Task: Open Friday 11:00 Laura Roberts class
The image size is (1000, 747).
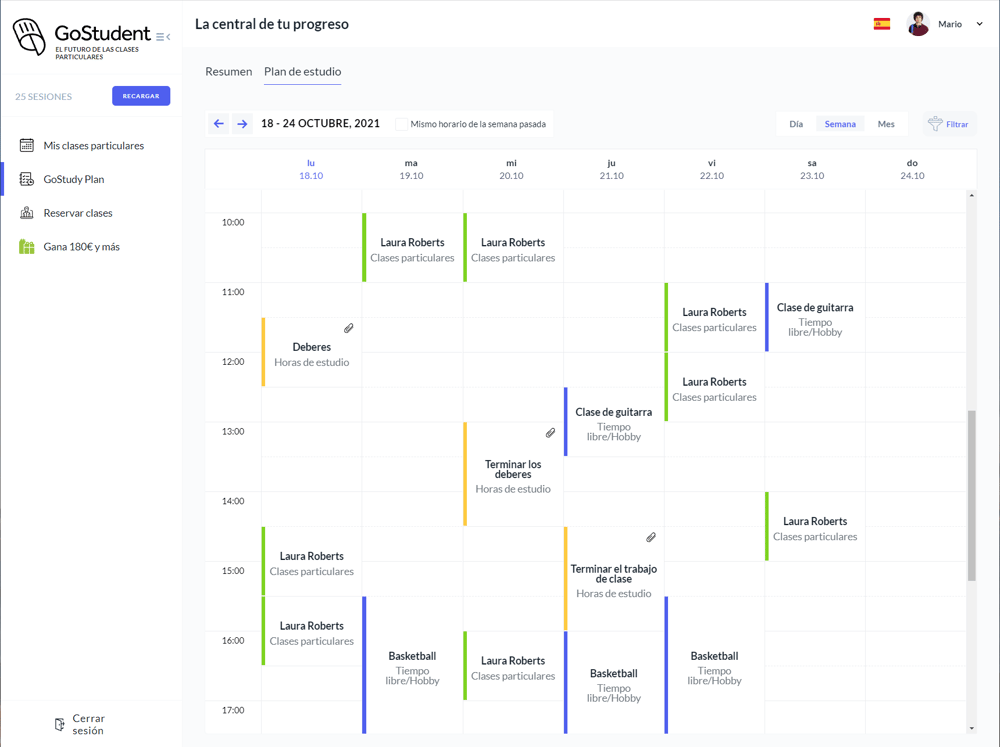Action: coord(714,317)
